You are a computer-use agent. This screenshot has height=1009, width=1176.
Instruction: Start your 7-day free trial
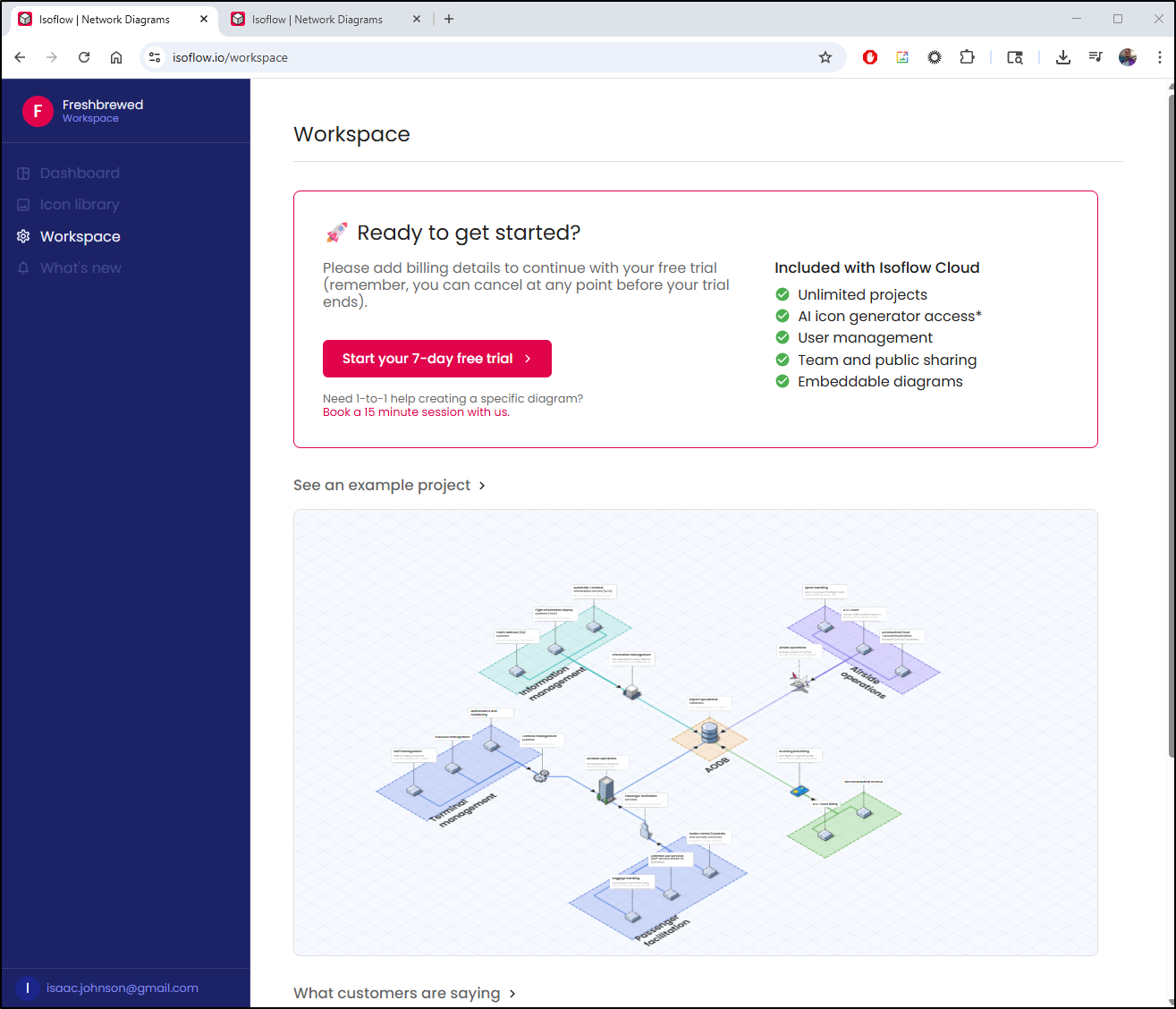[437, 359]
